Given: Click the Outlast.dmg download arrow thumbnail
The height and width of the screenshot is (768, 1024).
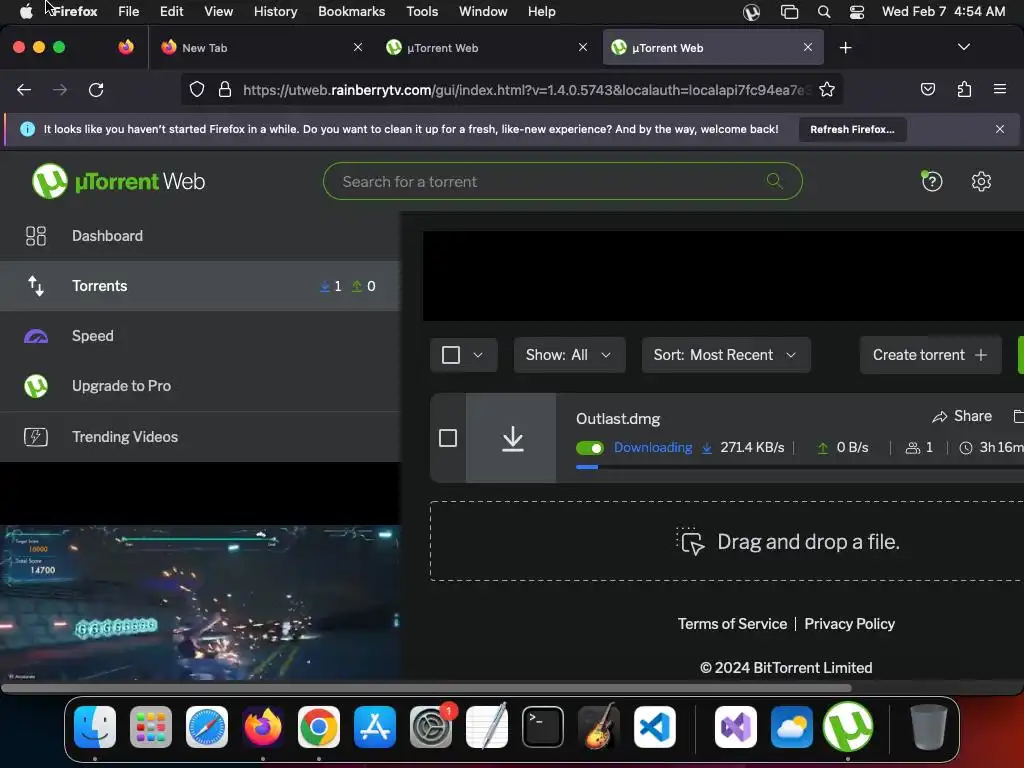Looking at the screenshot, I should tap(512, 438).
